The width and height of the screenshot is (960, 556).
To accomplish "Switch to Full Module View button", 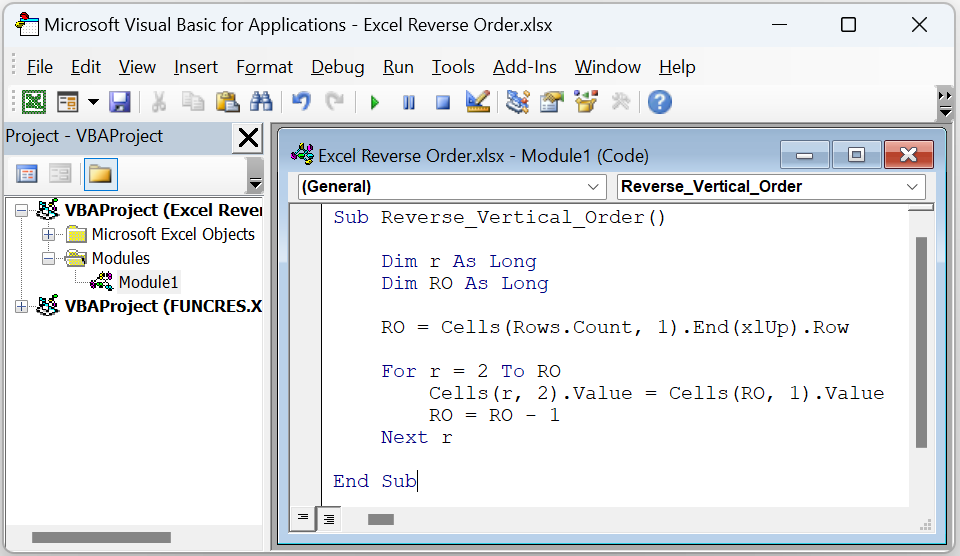I will coord(329,519).
